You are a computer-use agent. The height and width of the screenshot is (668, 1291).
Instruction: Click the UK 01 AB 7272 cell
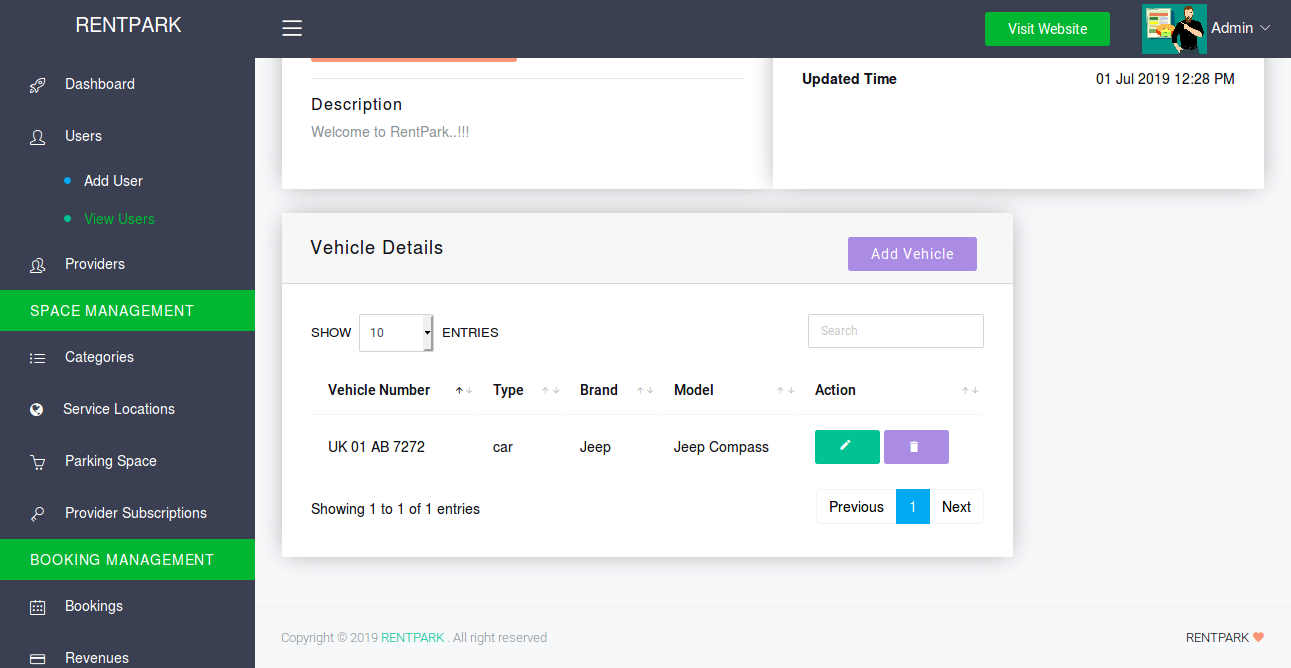(x=376, y=447)
